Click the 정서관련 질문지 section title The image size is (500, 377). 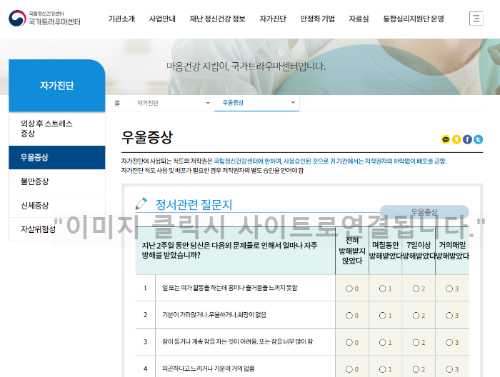[x=194, y=204]
